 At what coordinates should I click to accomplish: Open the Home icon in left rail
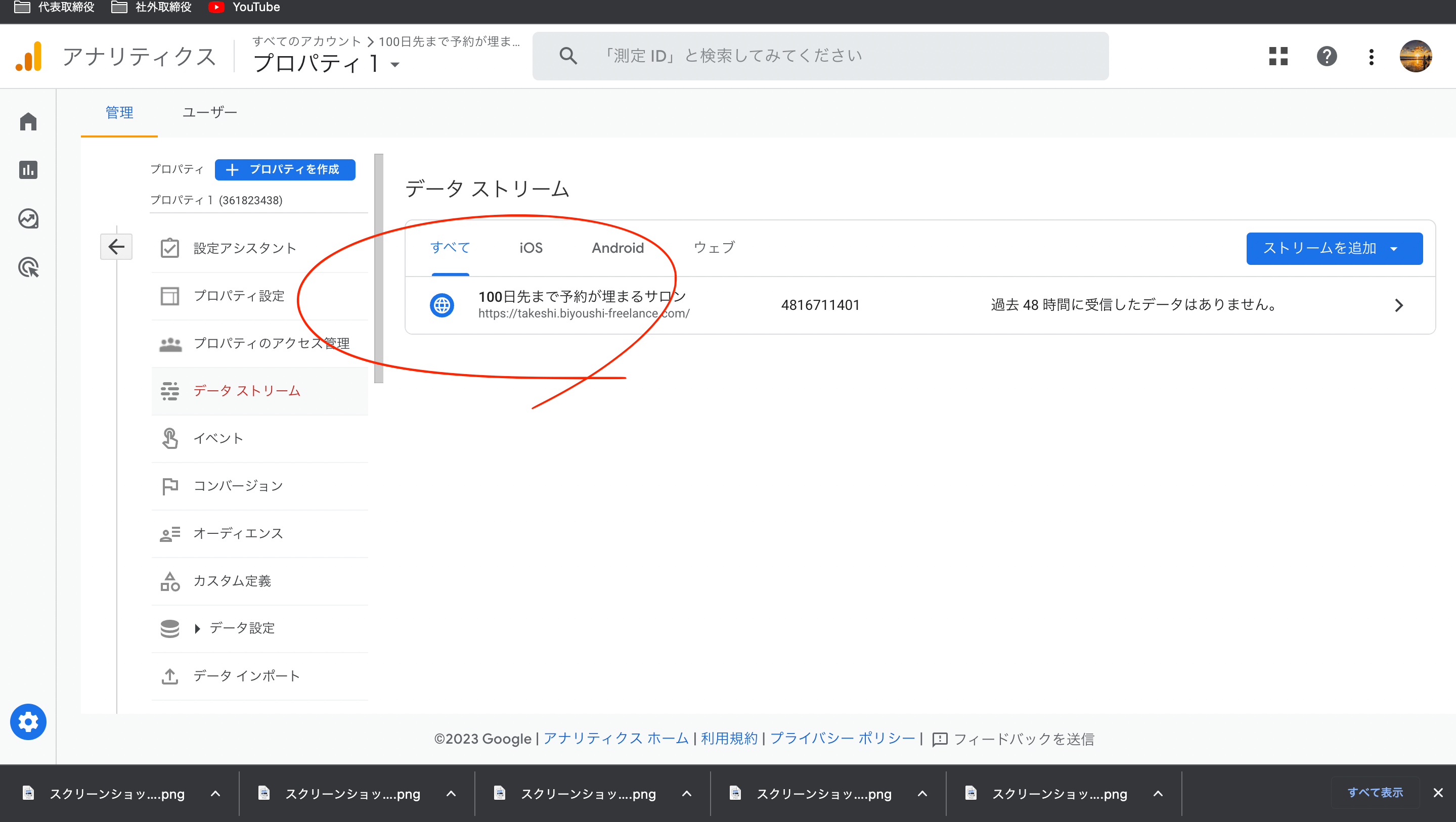[x=28, y=121]
